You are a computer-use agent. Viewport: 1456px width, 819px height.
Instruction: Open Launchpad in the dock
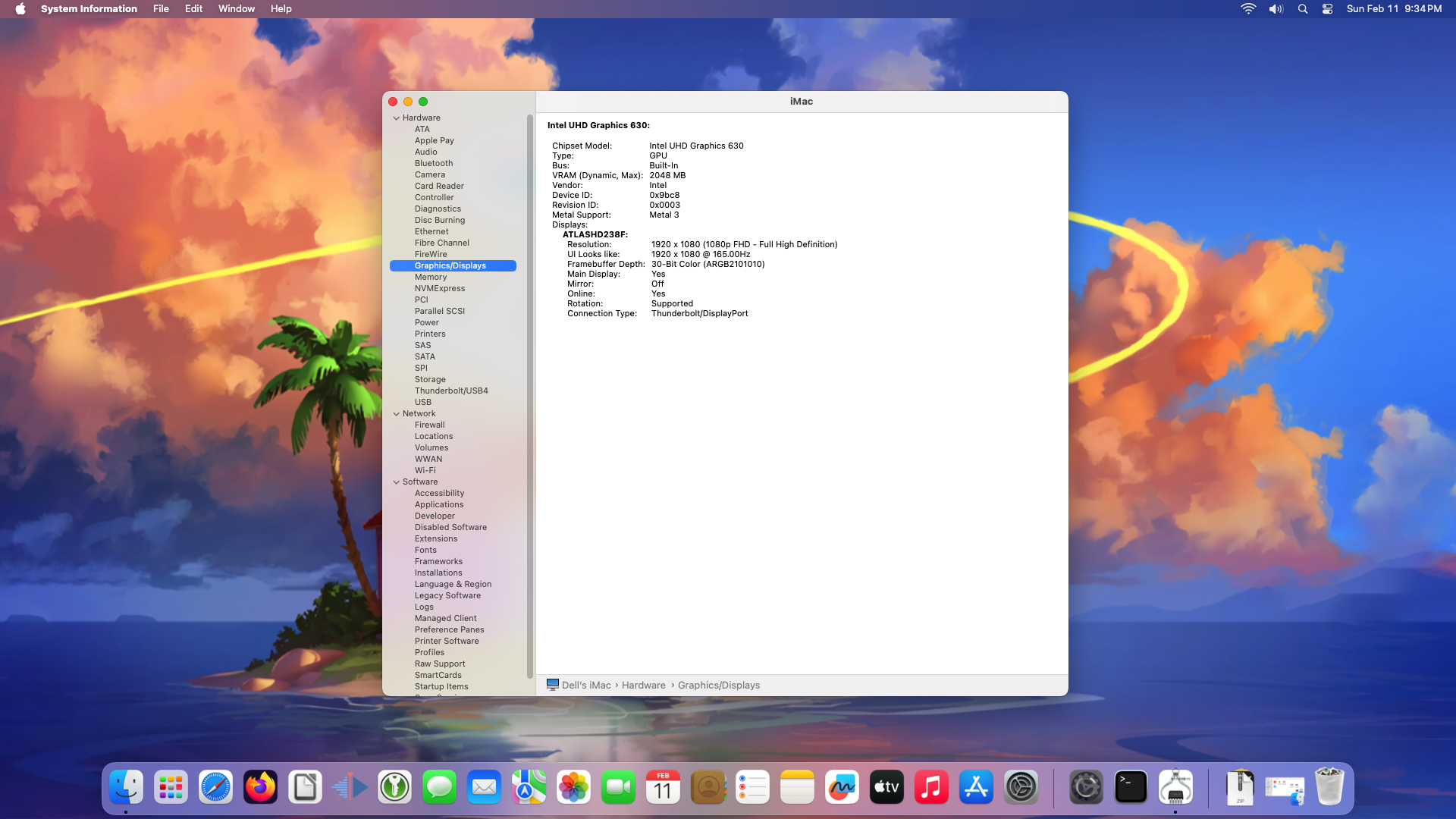pyautogui.click(x=171, y=787)
